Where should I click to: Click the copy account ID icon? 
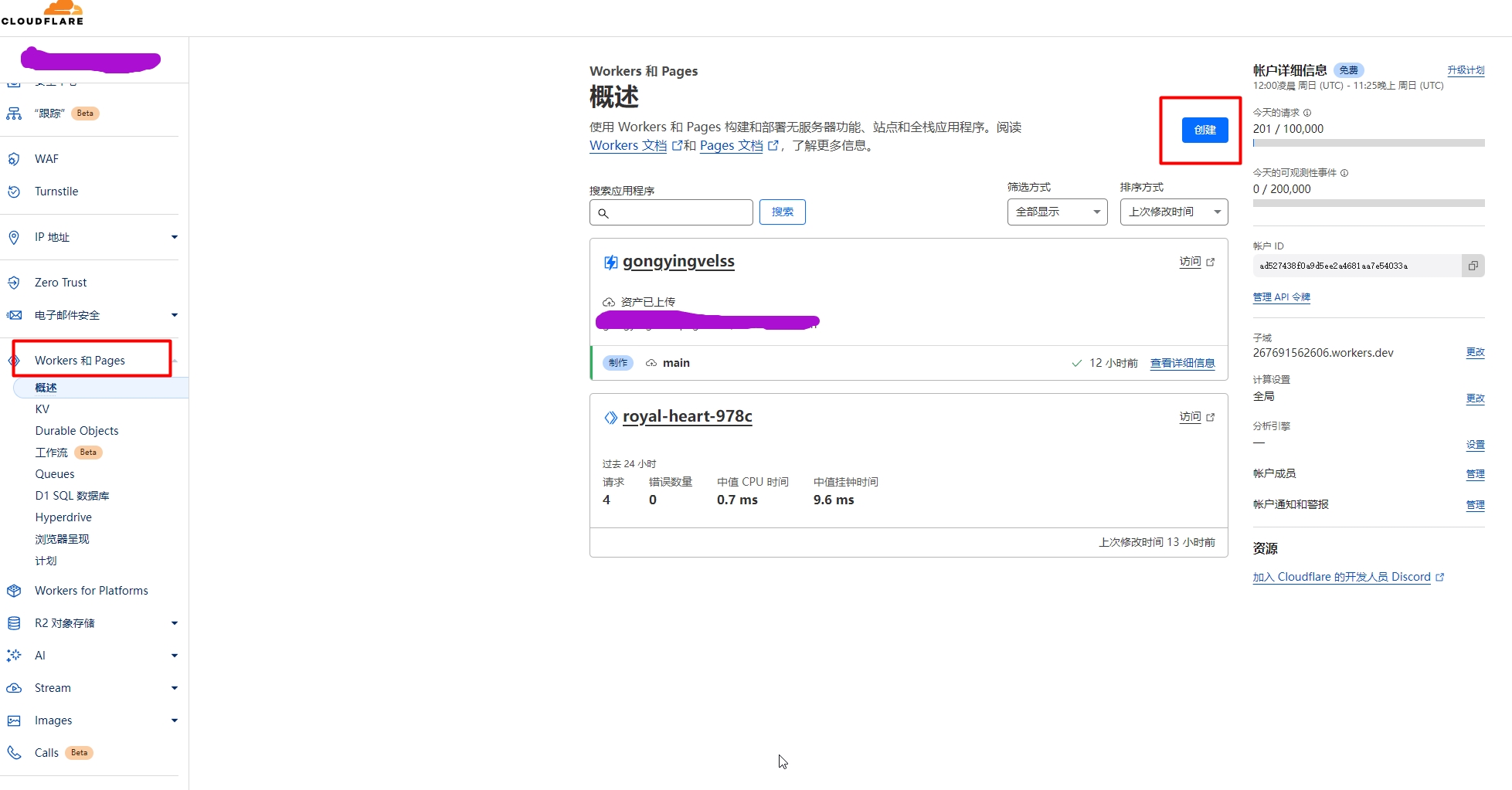[1473, 266]
